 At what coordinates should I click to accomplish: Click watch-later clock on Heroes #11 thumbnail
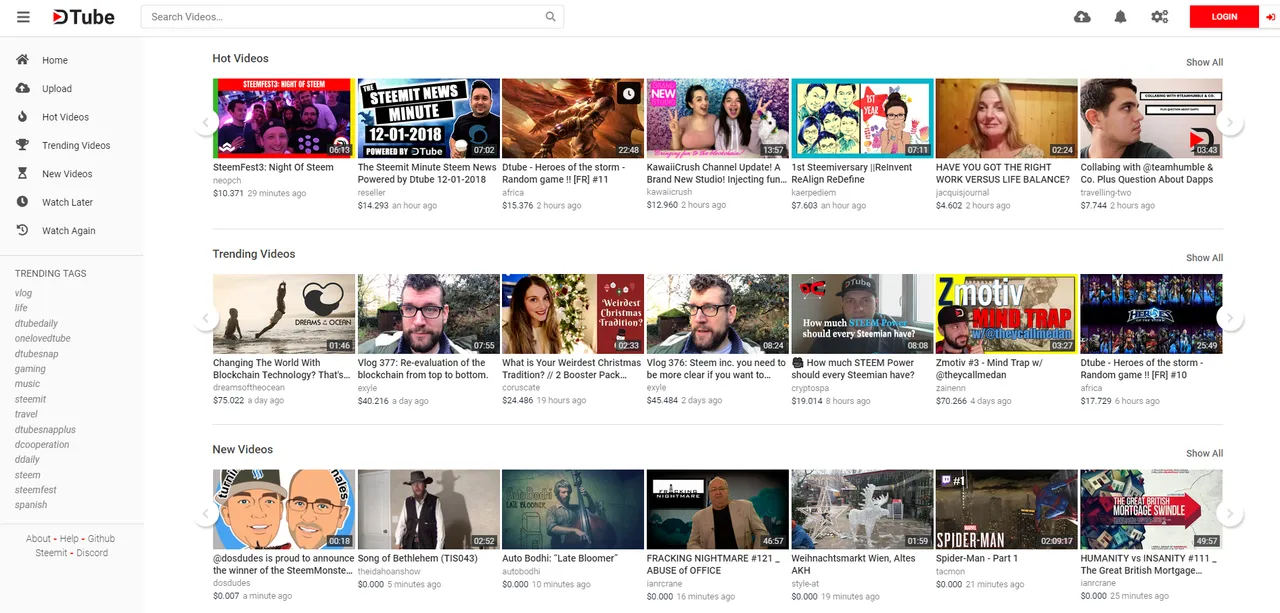click(x=628, y=94)
